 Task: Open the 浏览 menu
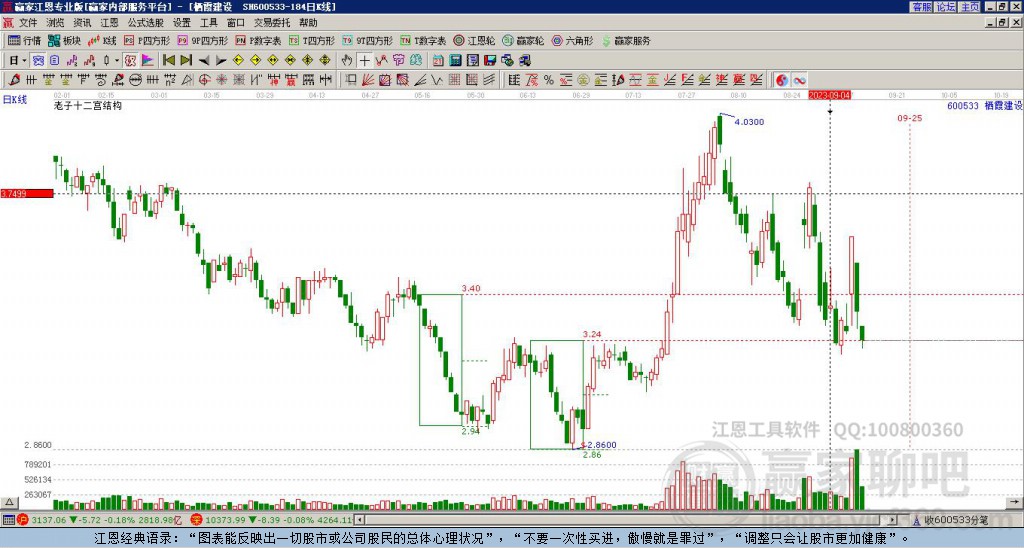point(56,23)
